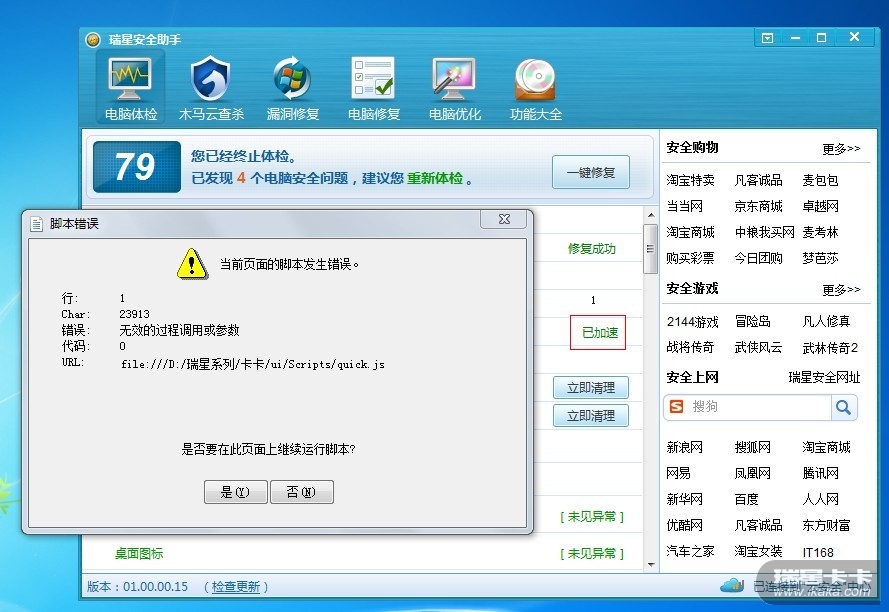Open 中粮我买网 link

pyautogui.click(x=765, y=233)
